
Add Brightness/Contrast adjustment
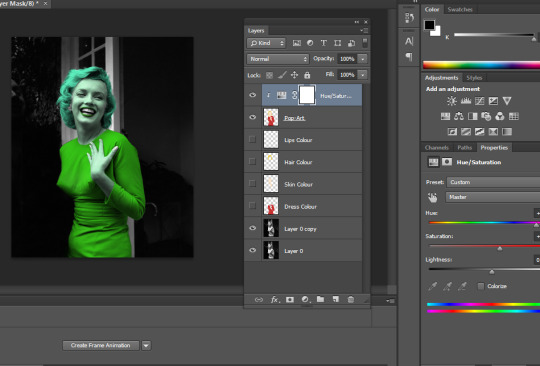click(451, 101)
